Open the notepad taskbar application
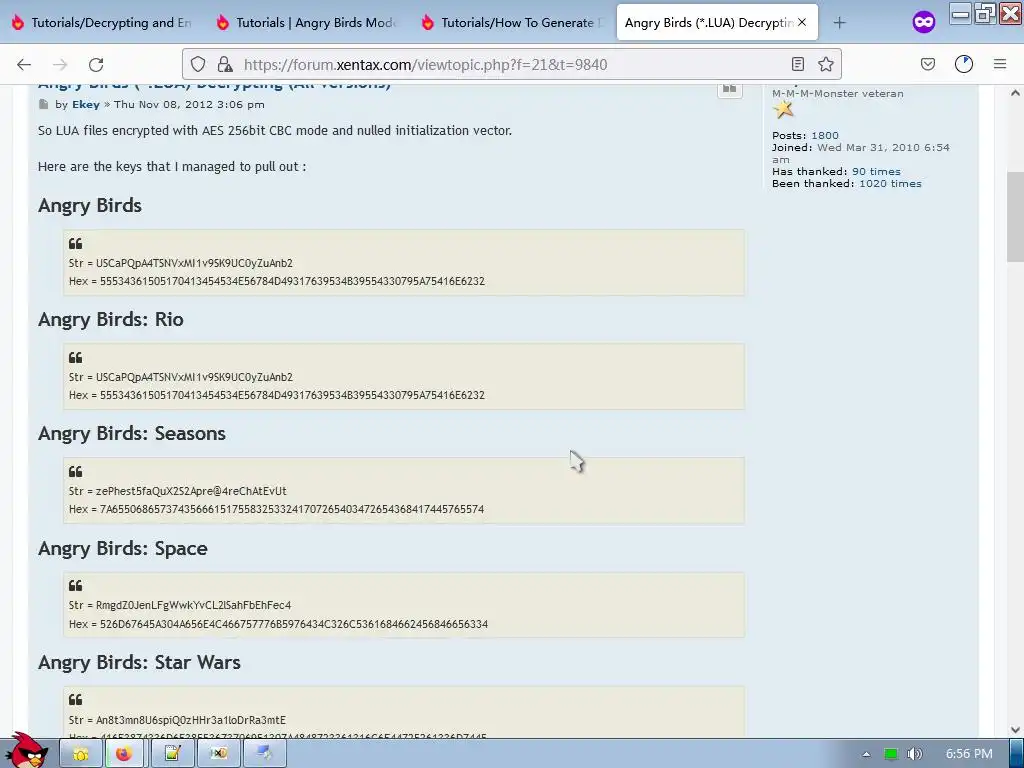The width and height of the screenshot is (1024, 768). (x=172, y=754)
